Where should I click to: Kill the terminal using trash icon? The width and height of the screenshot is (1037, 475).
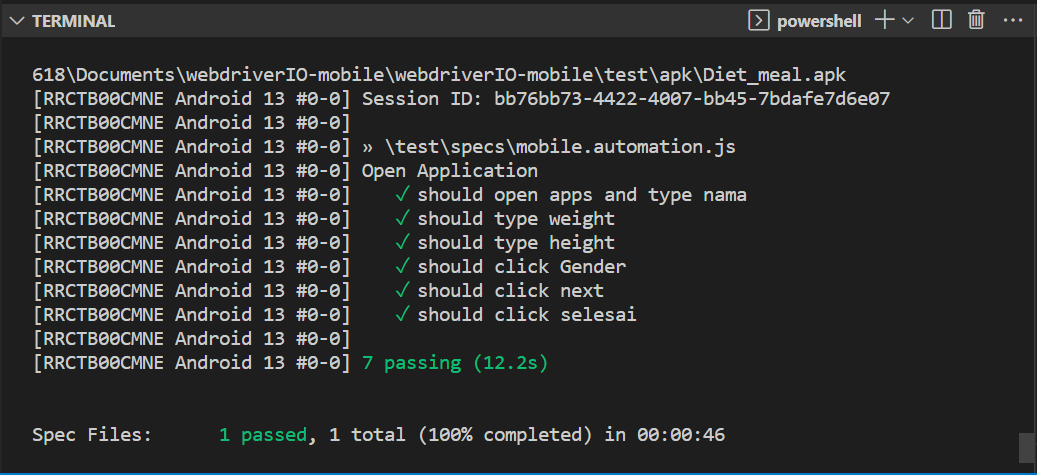coord(976,21)
